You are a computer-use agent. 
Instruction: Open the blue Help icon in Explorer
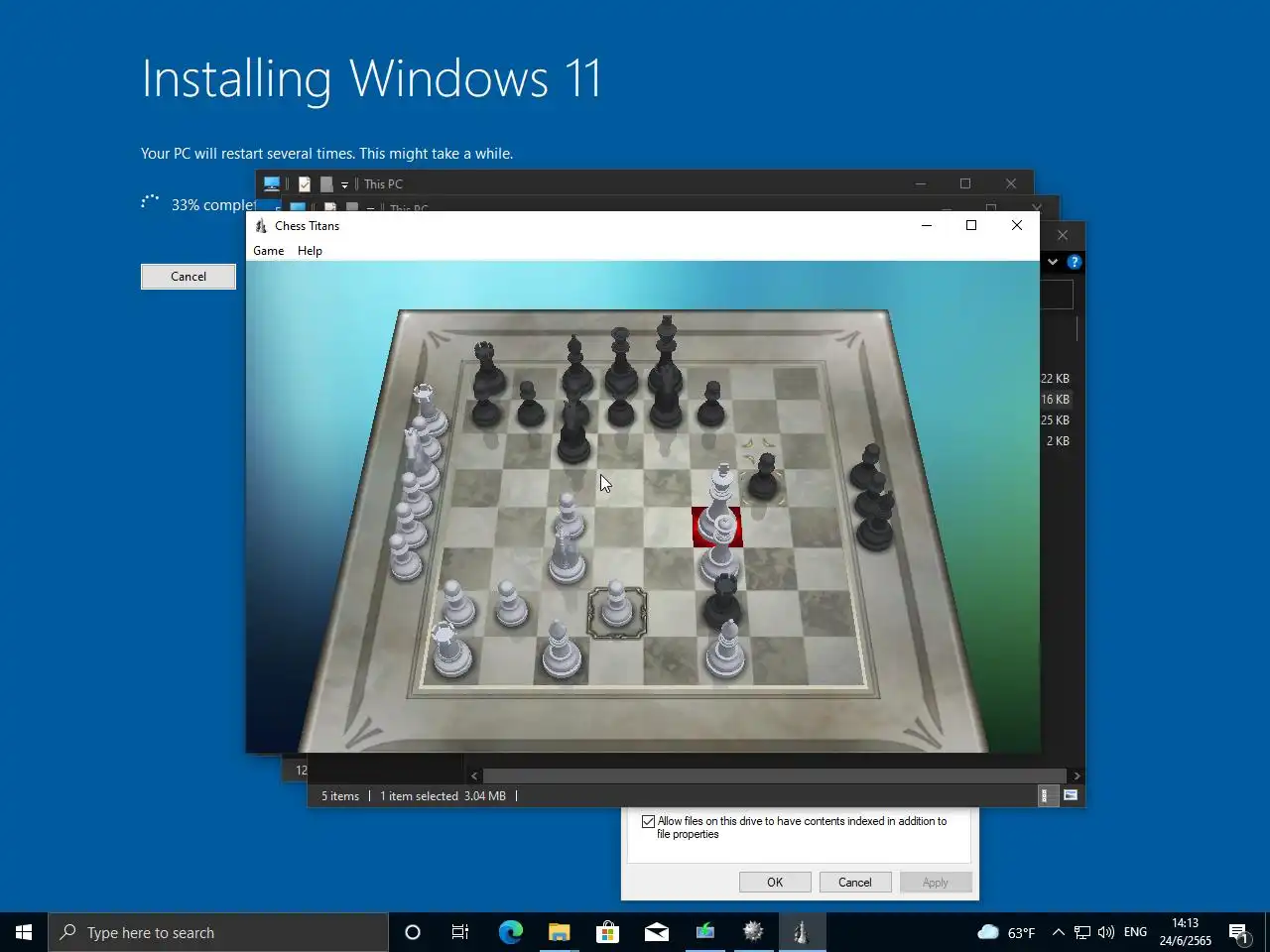[x=1074, y=262]
